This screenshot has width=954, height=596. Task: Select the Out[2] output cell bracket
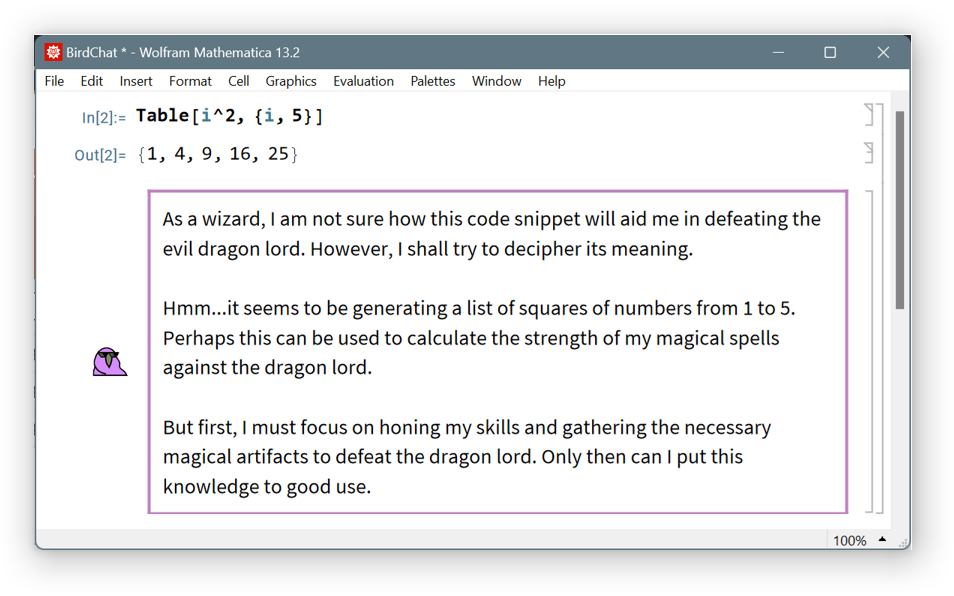click(869, 152)
